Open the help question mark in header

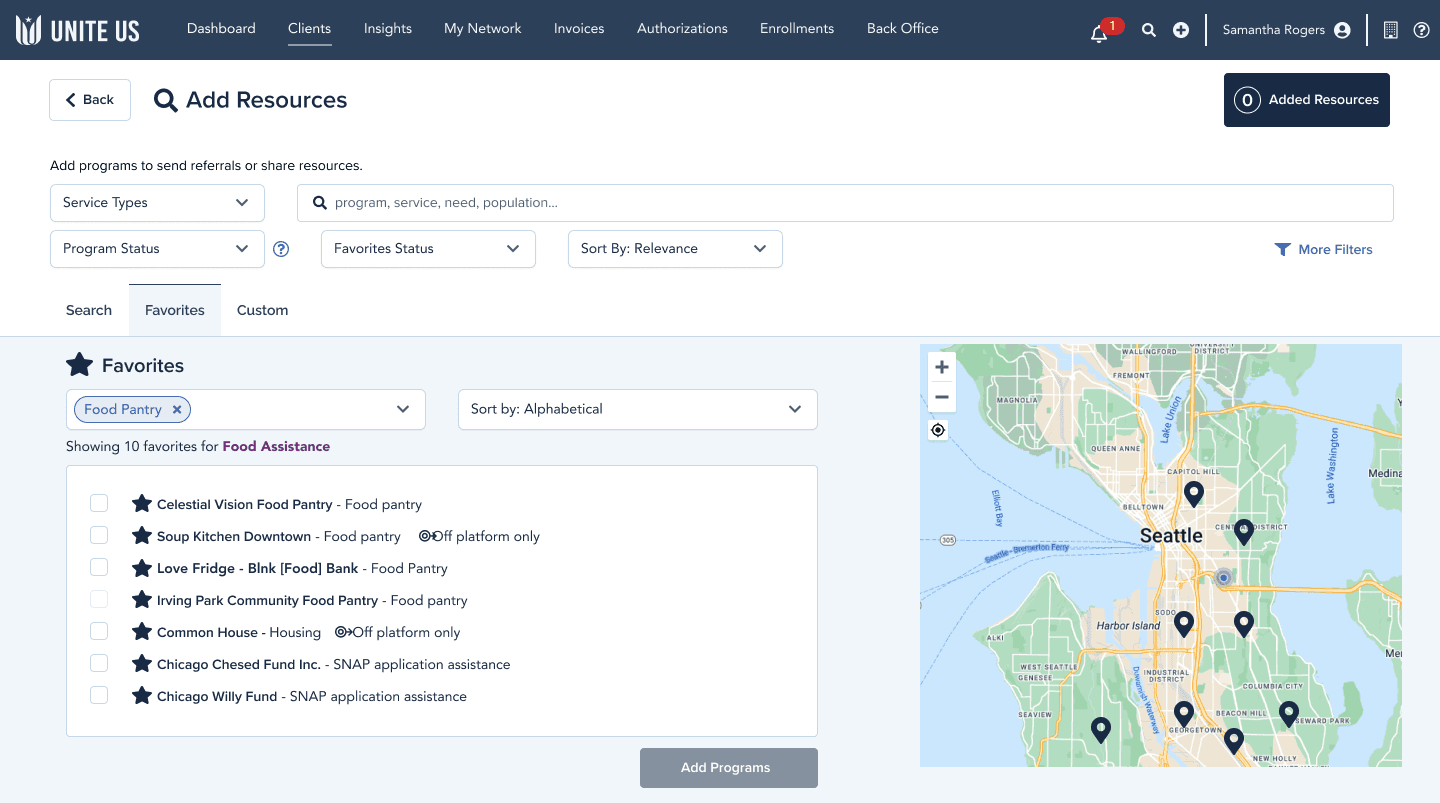pos(1421,30)
